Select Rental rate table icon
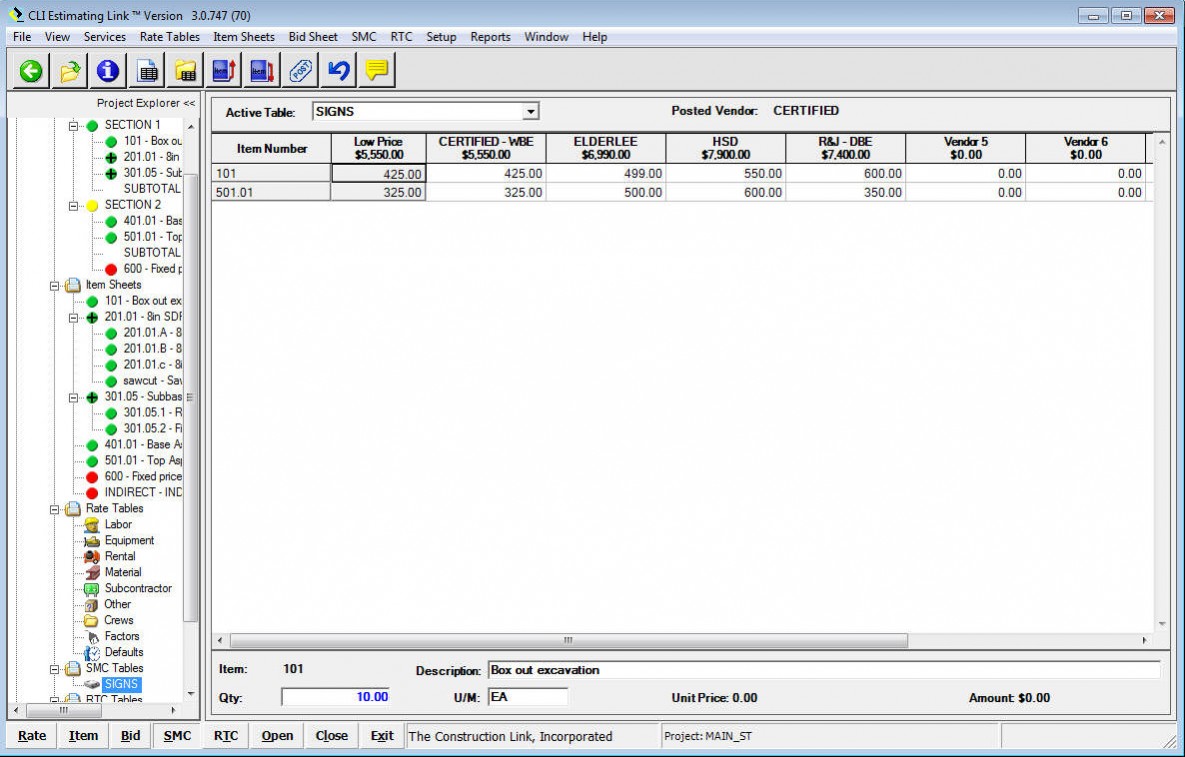The width and height of the screenshot is (1185, 757). pyautogui.click(x=91, y=557)
